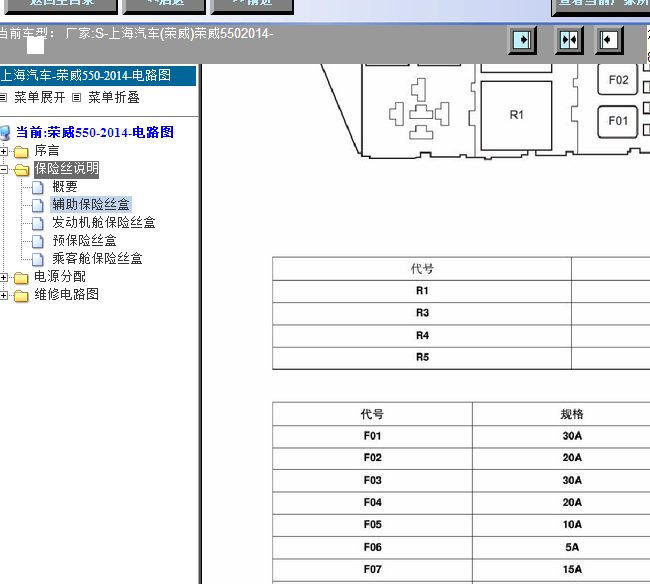
Task: Click the split-panels-evenly icon
Action: pos(569,40)
